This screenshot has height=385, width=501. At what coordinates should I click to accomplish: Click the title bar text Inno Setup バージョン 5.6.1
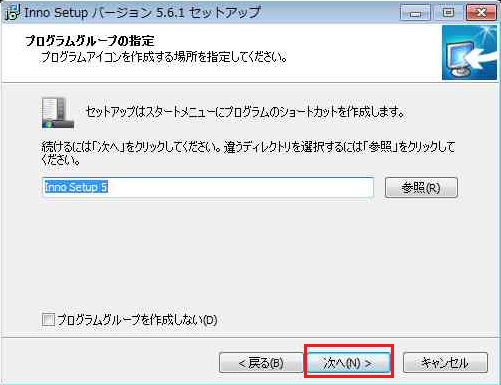click(x=142, y=13)
